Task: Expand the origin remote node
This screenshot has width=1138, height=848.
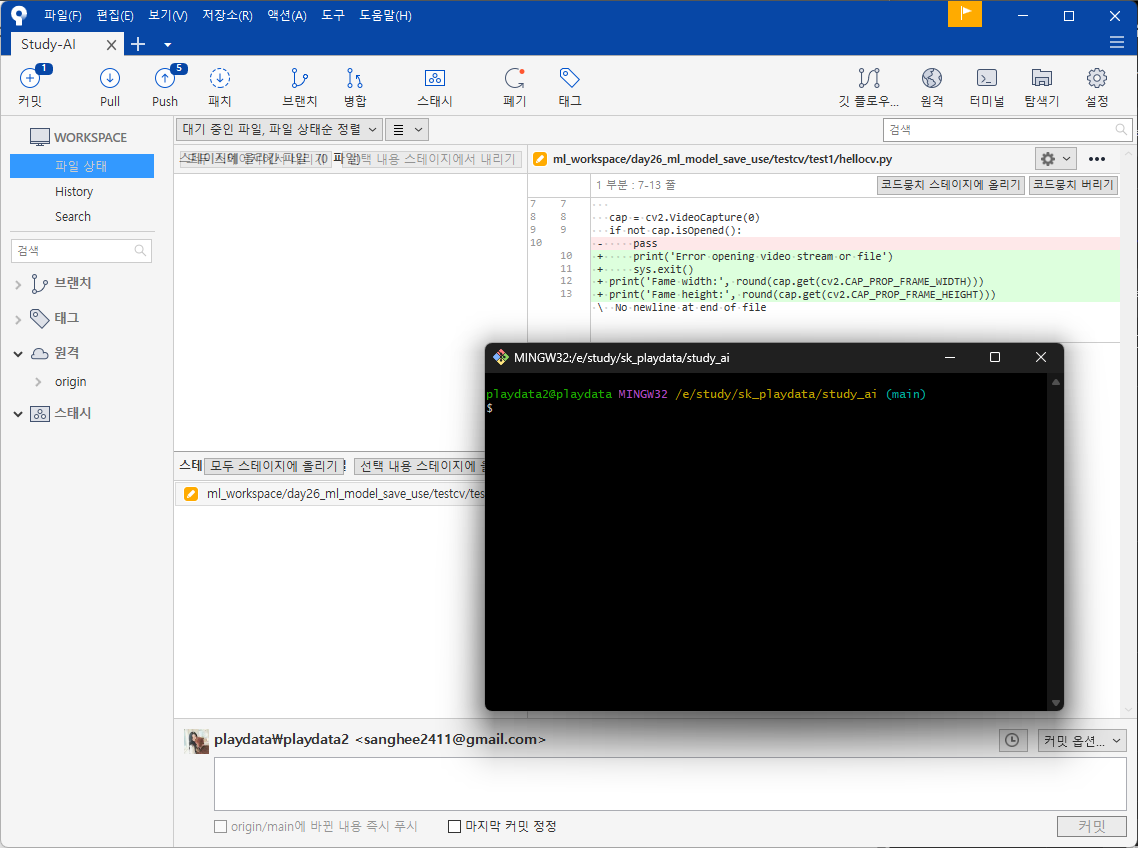Action: point(38,382)
